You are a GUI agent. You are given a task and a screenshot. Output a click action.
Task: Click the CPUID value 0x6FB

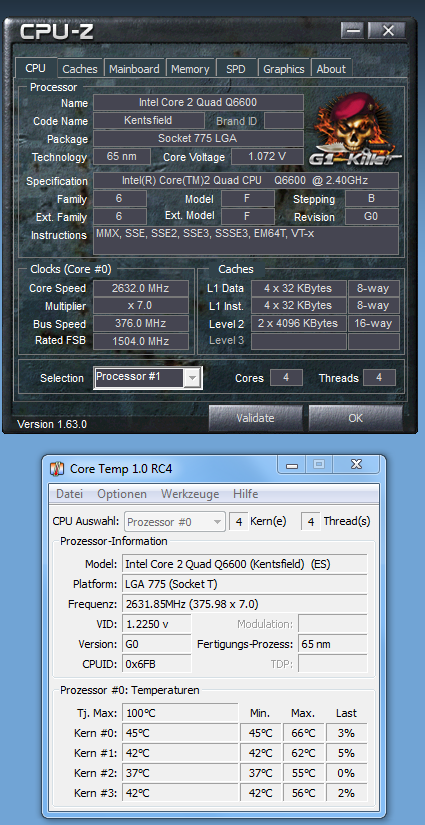[157, 664]
